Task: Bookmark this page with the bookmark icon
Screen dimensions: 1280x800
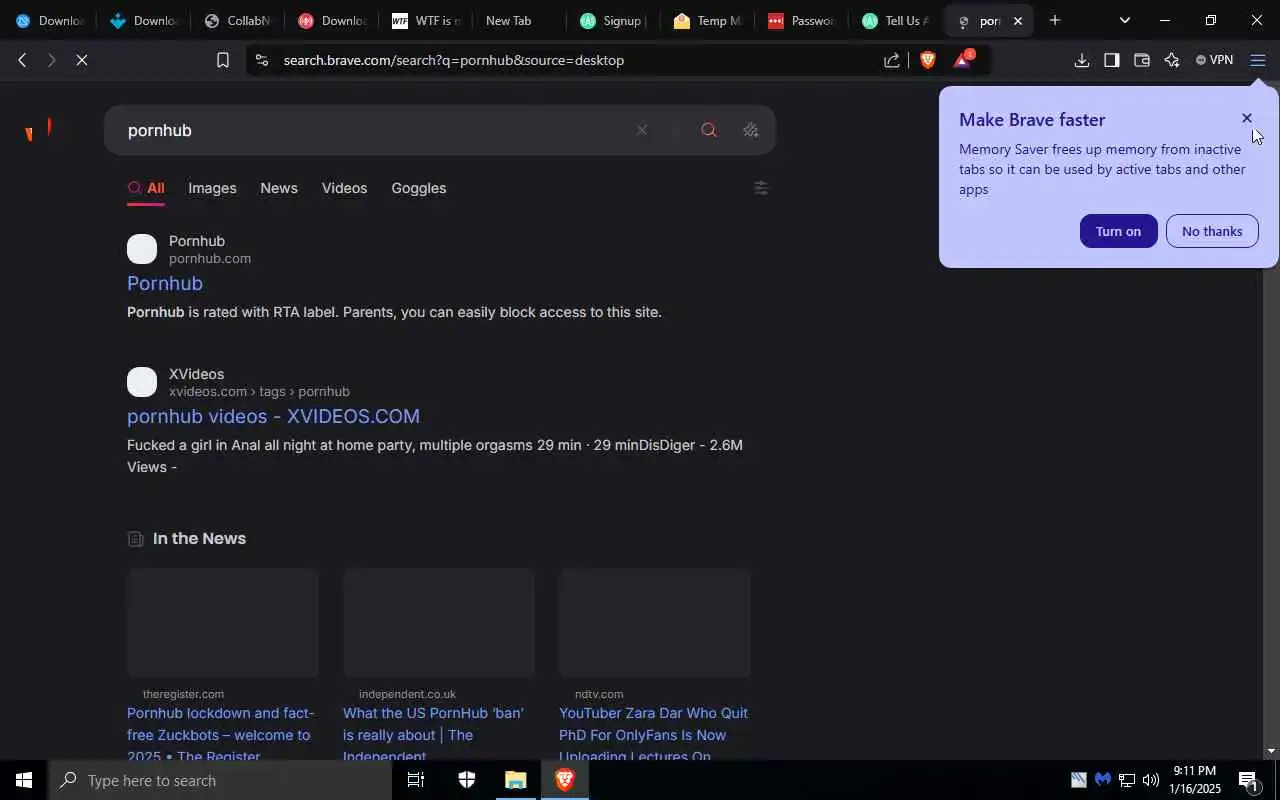Action: pyautogui.click(x=223, y=60)
